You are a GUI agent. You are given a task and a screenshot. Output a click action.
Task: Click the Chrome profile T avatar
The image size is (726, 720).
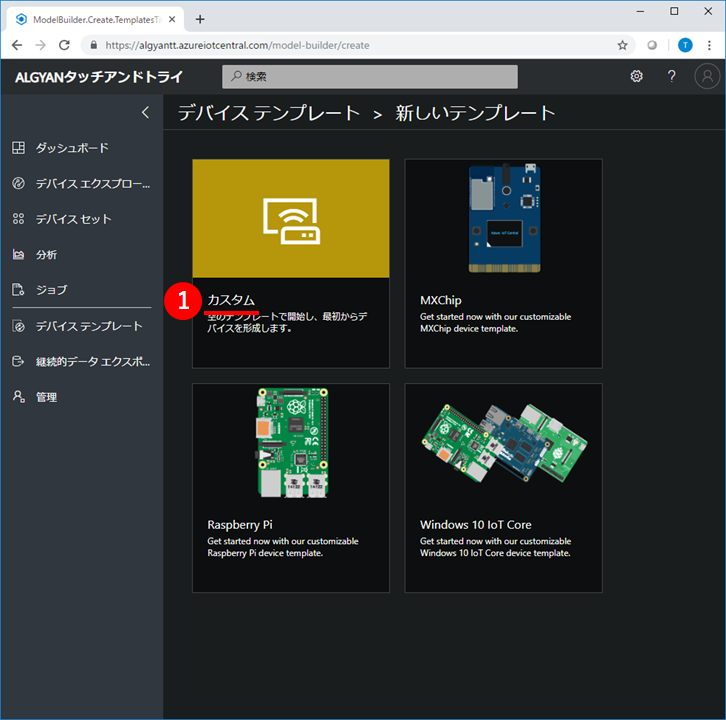coord(685,45)
